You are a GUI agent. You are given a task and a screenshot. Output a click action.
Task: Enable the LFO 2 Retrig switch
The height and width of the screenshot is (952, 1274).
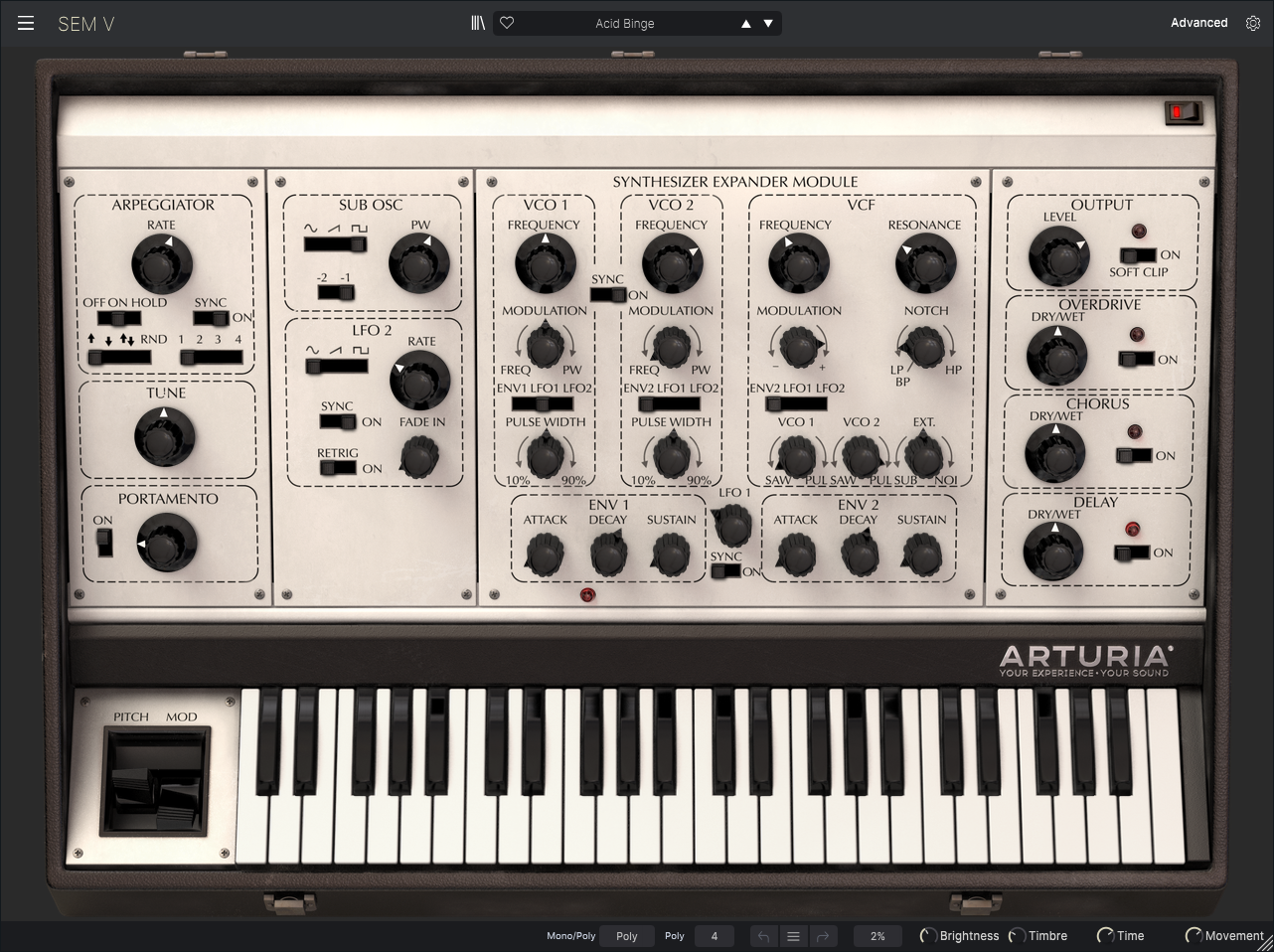(338, 468)
